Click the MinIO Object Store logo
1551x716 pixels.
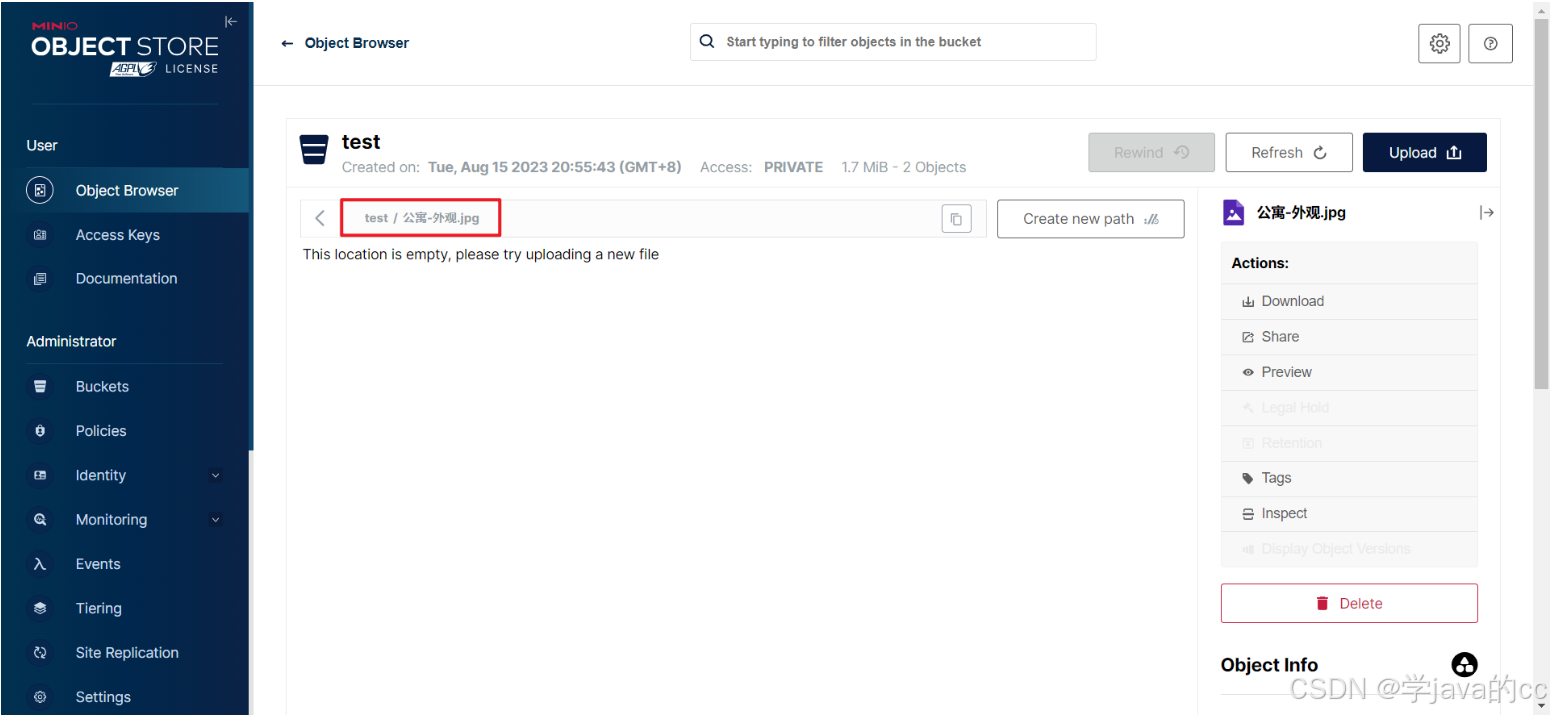point(124,49)
